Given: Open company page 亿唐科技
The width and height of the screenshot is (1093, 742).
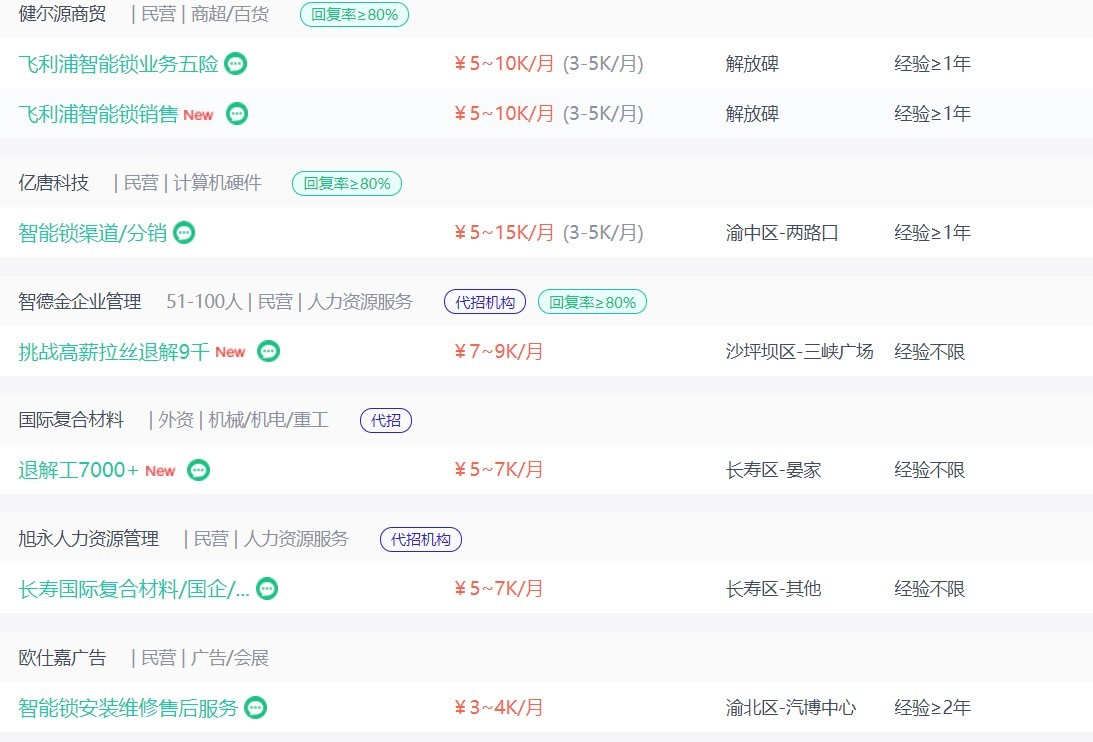Looking at the screenshot, I should pos(54,183).
